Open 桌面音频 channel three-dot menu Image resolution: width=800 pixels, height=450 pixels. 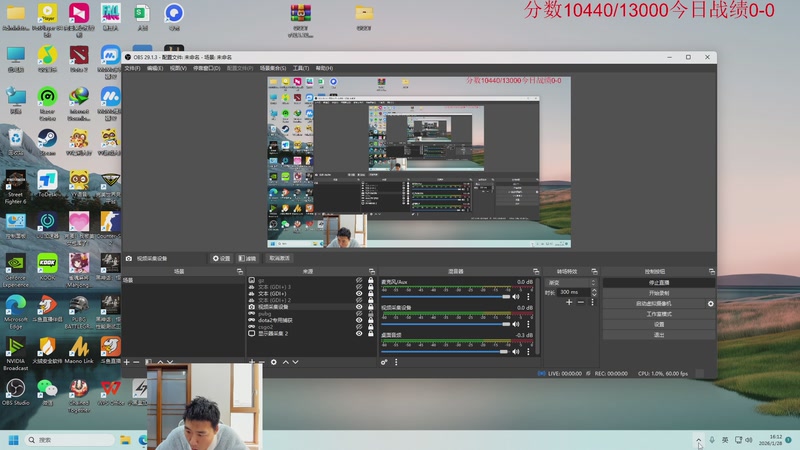[x=528, y=352]
